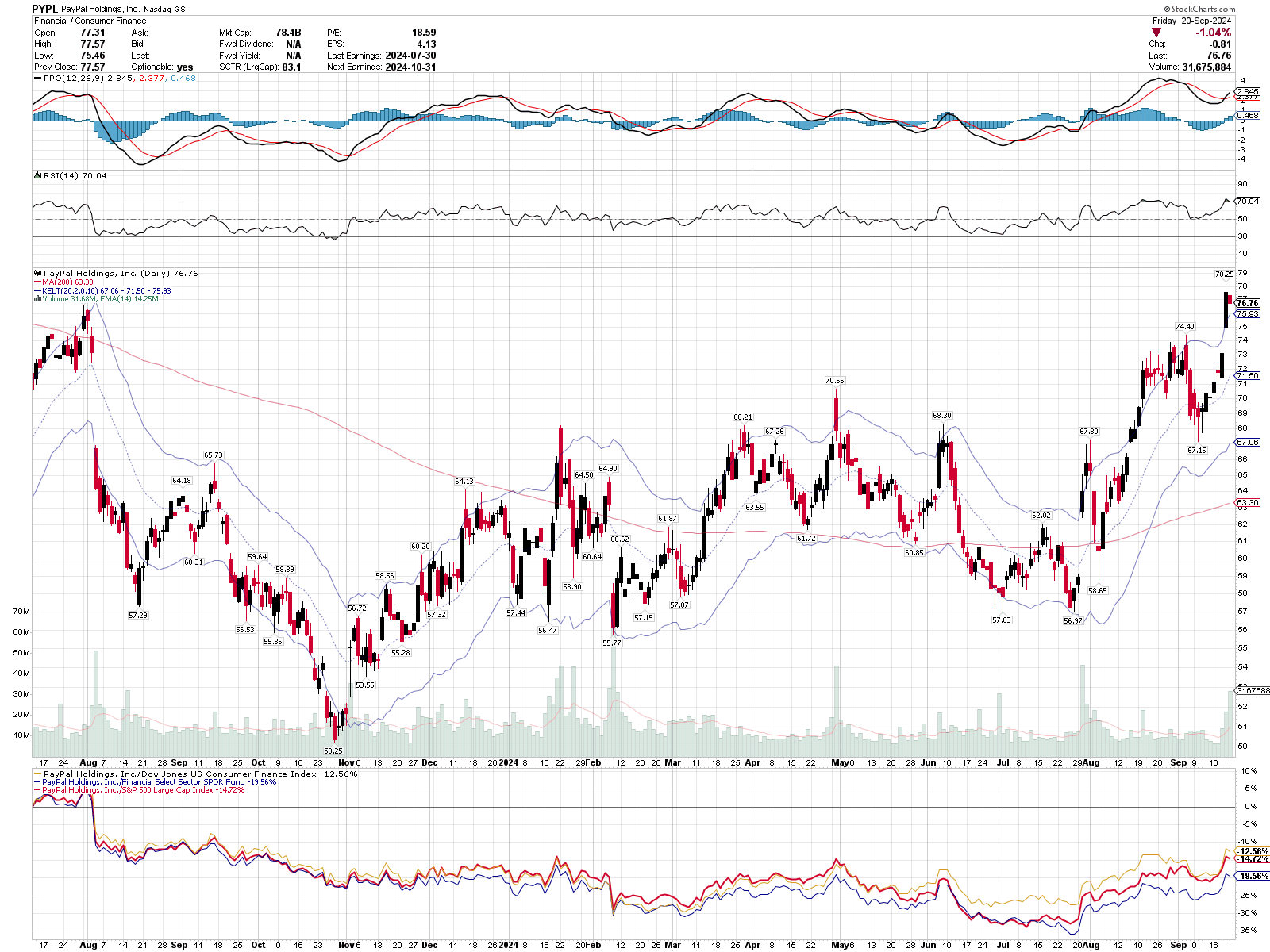Image resolution: width=1270 pixels, height=952 pixels.
Task: Click the -1.04% percent change
Action: coord(1214,33)
